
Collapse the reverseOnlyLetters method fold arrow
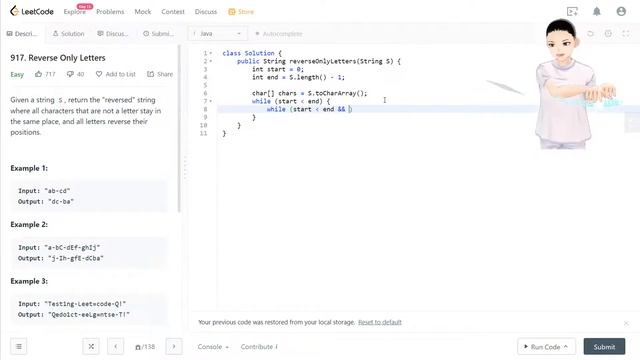pos(211,61)
